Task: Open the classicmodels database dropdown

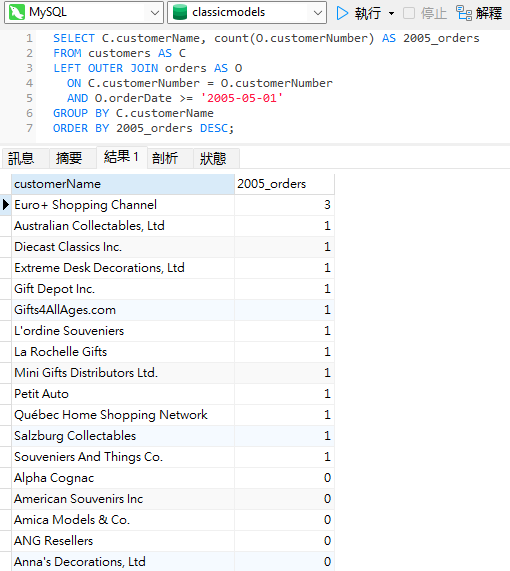Action: tap(247, 13)
